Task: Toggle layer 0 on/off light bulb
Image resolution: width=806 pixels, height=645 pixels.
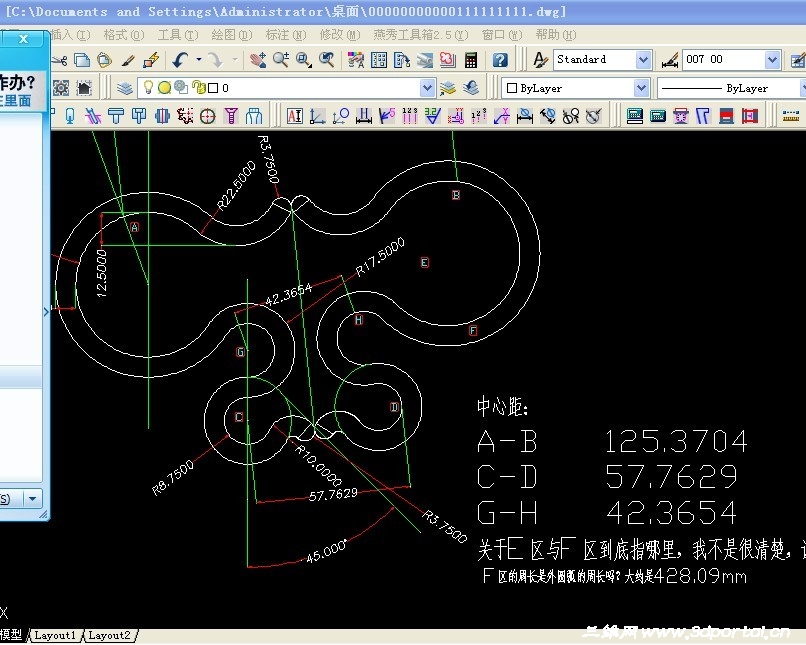Action: coord(149,87)
